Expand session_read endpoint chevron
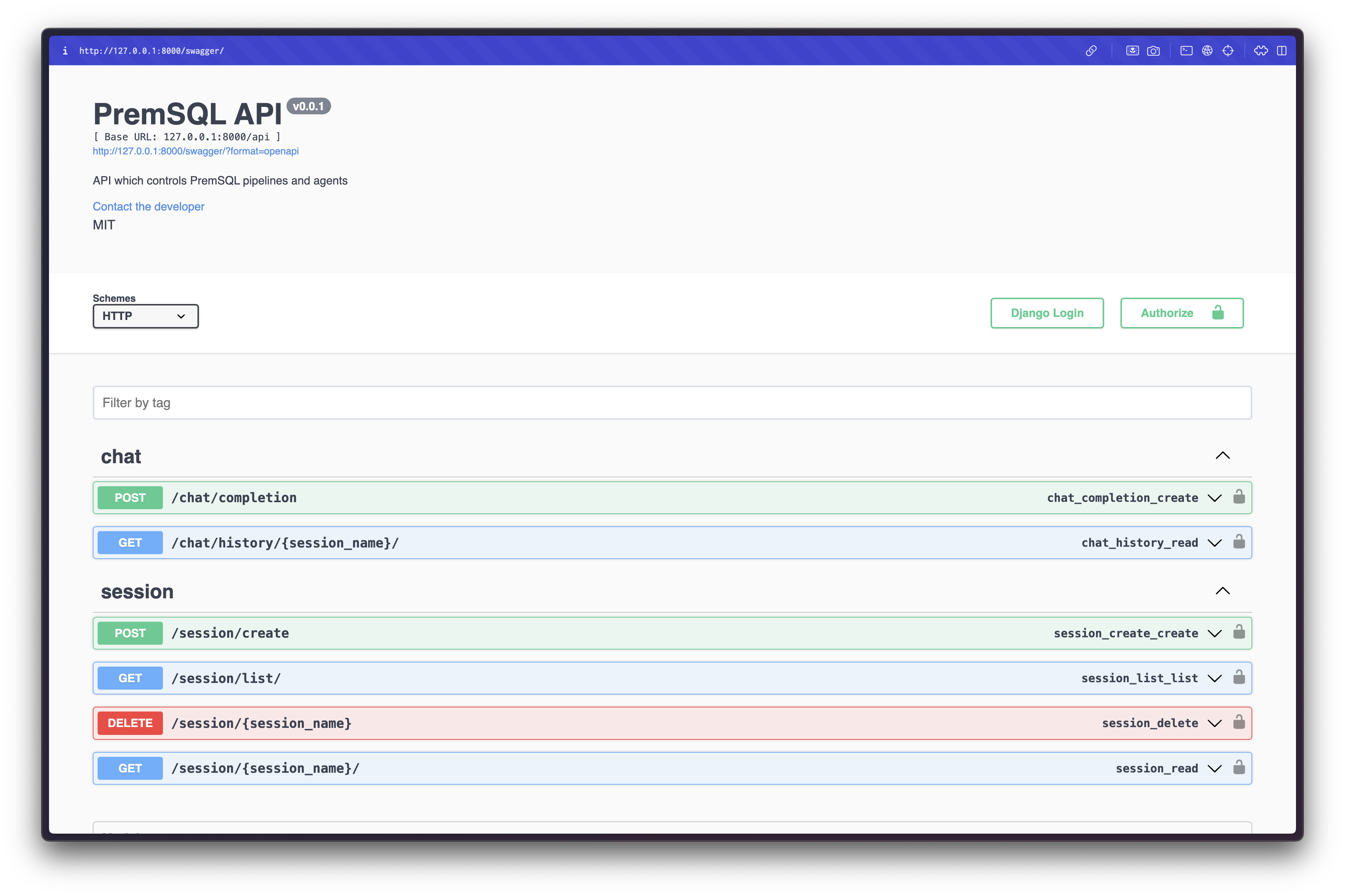Image resolution: width=1345 pixels, height=896 pixels. pyautogui.click(x=1214, y=769)
